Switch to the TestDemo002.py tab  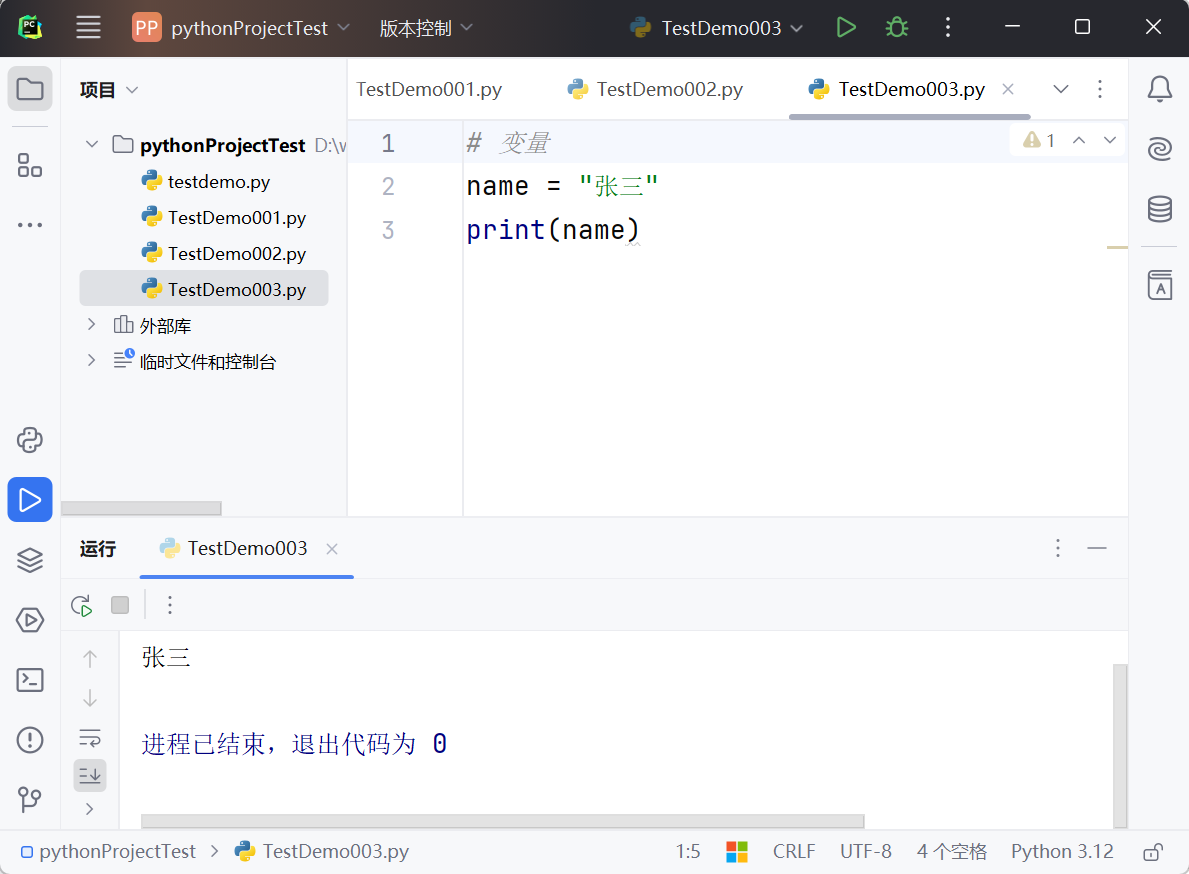click(655, 89)
